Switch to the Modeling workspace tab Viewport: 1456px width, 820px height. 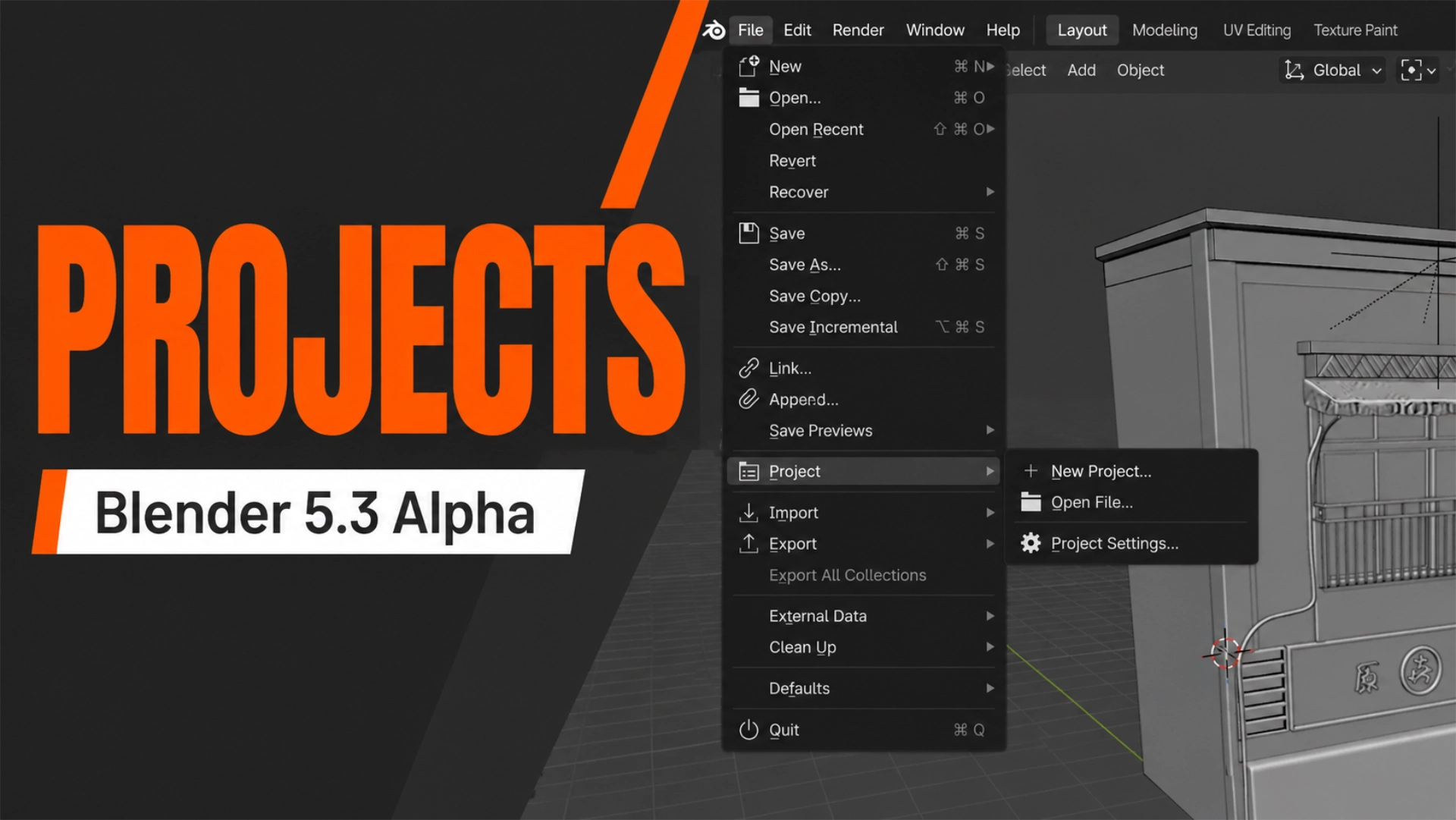[1165, 30]
